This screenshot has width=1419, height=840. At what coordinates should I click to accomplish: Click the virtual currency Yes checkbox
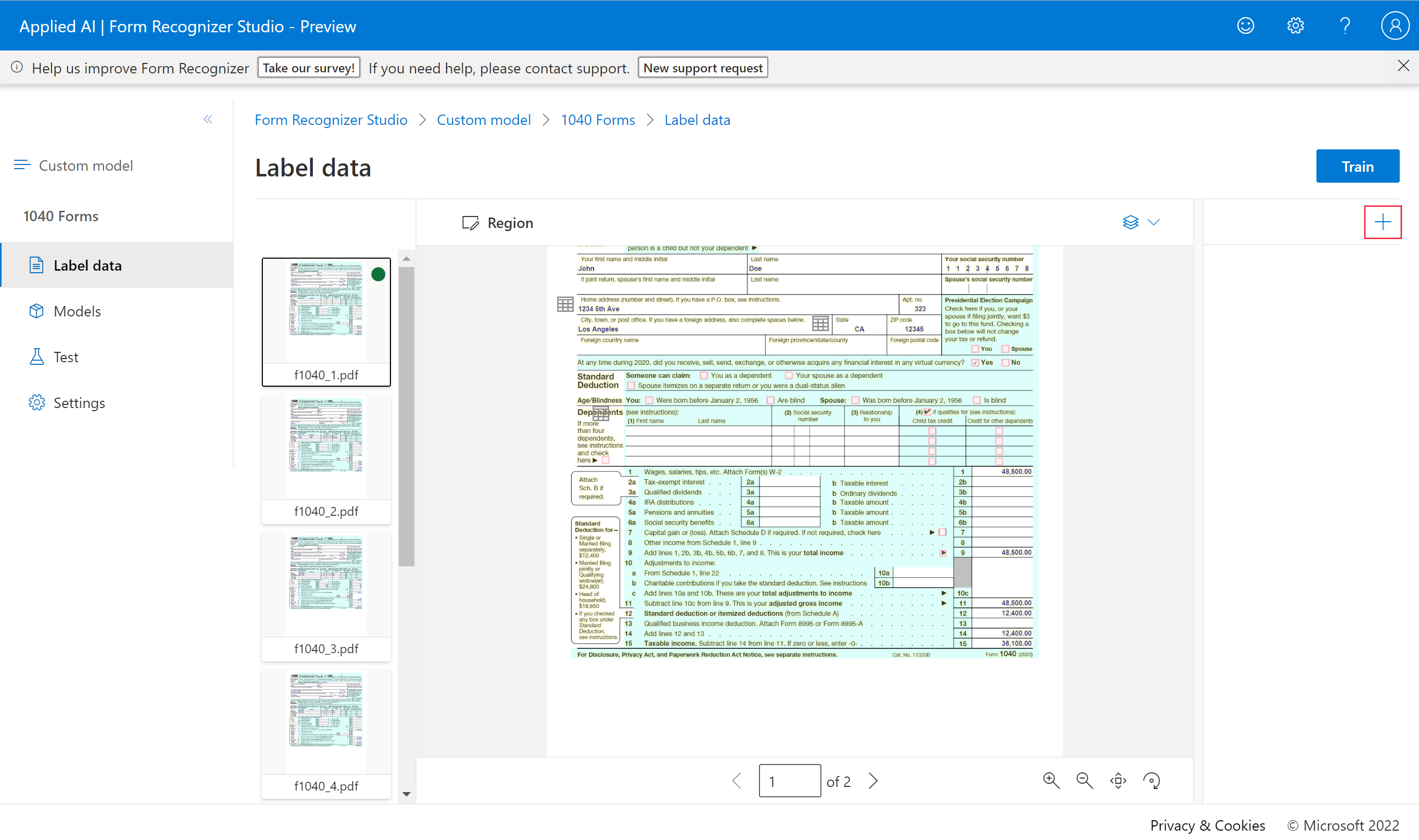974,362
